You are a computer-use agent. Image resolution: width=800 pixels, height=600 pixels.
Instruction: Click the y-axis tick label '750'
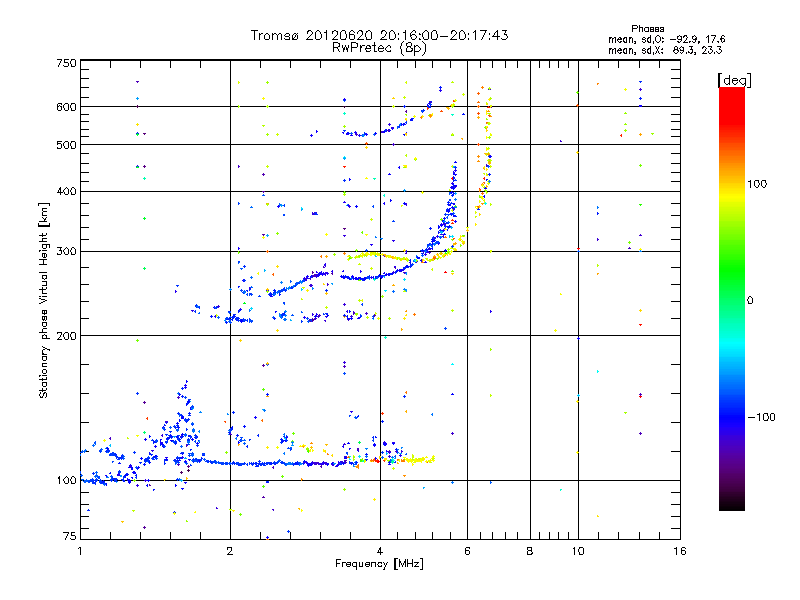66,63
